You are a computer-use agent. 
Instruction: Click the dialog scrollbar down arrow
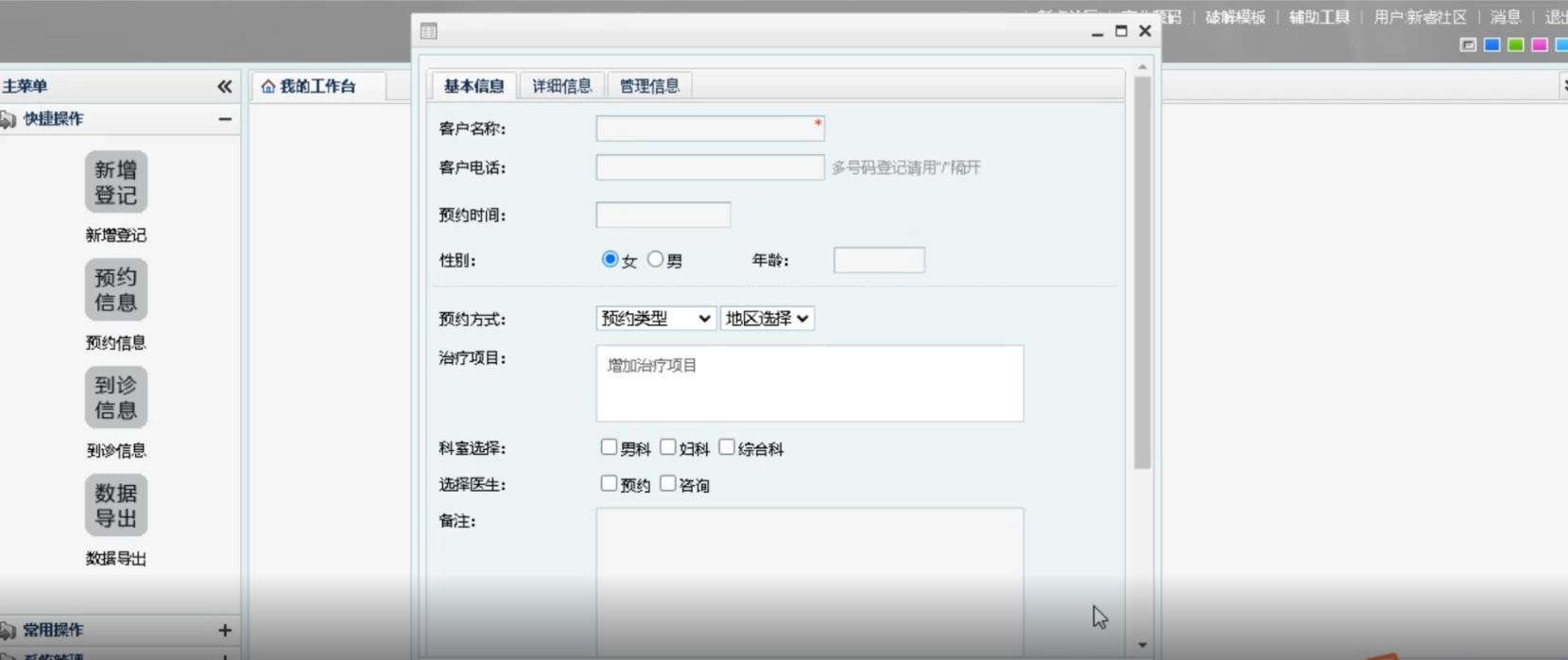(1143, 645)
